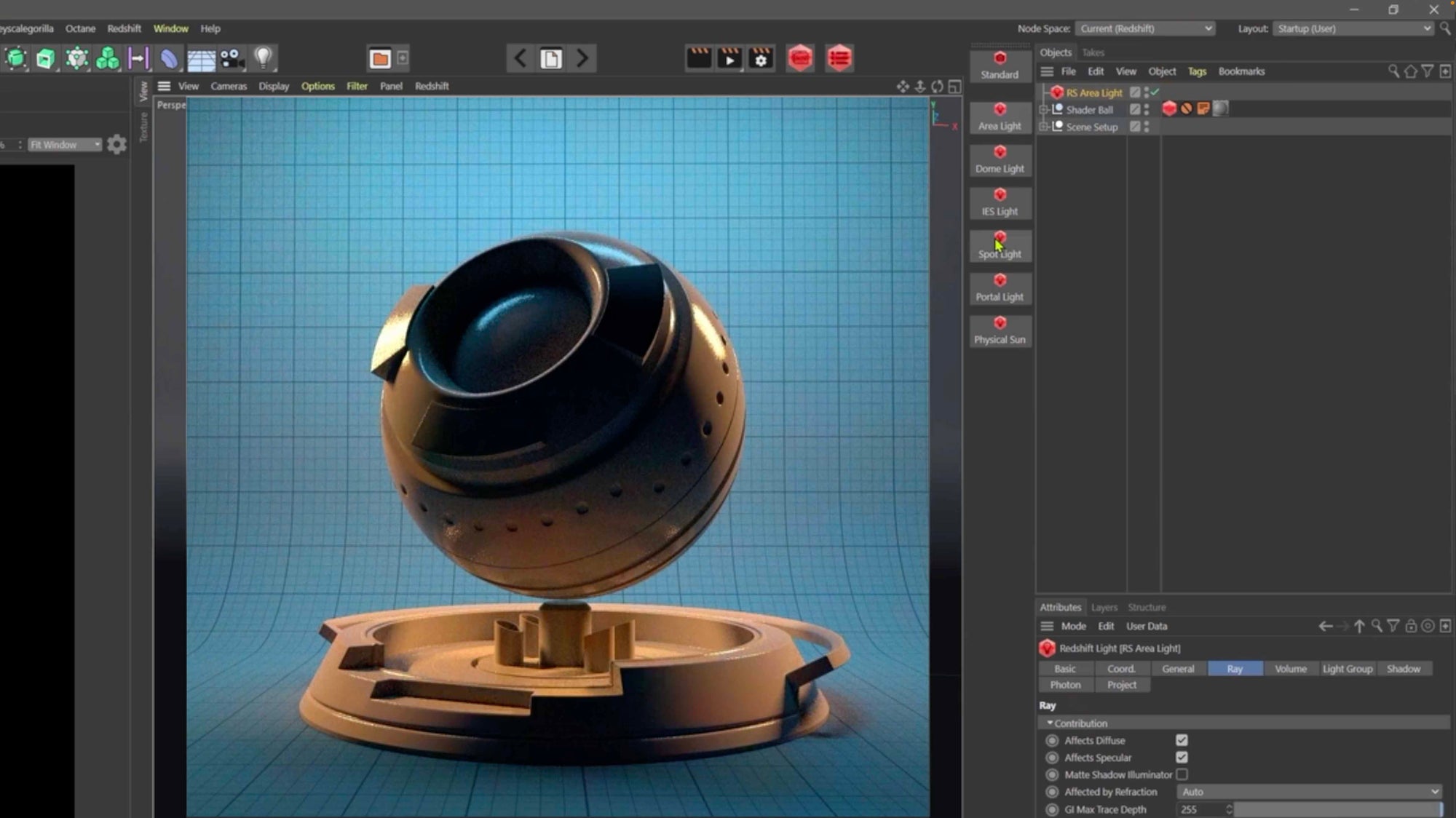Create a Dome Light from the light panel
Viewport: 1456px width, 818px height.
coord(1000,159)
